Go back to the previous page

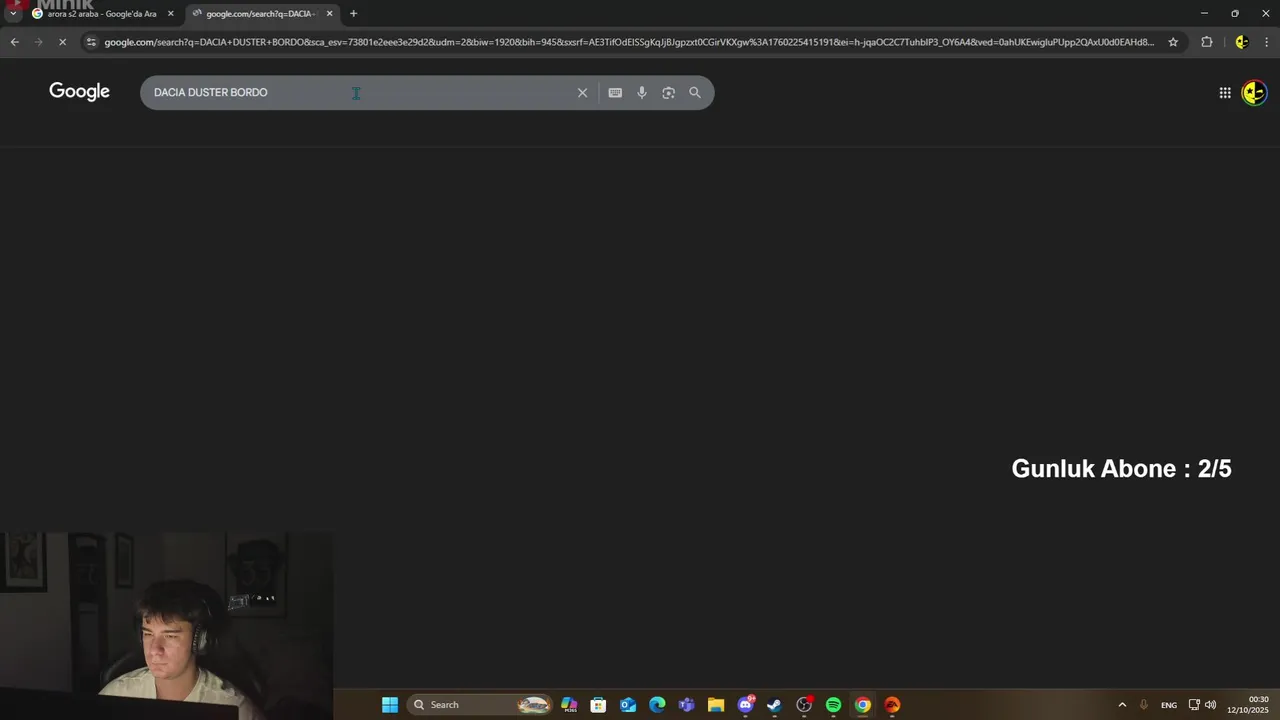click(14, 42)
